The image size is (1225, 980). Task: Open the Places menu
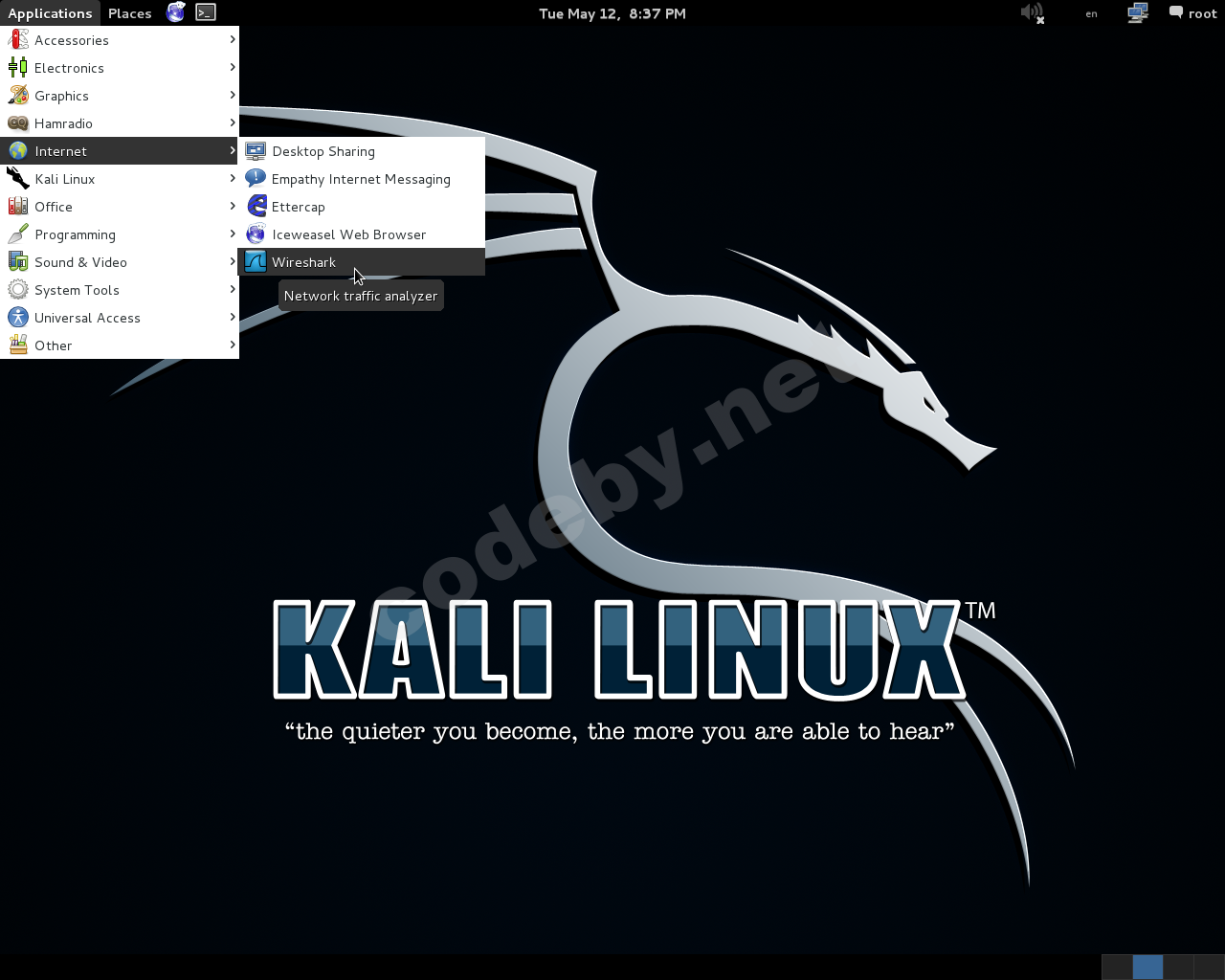(x=129, y=13)
